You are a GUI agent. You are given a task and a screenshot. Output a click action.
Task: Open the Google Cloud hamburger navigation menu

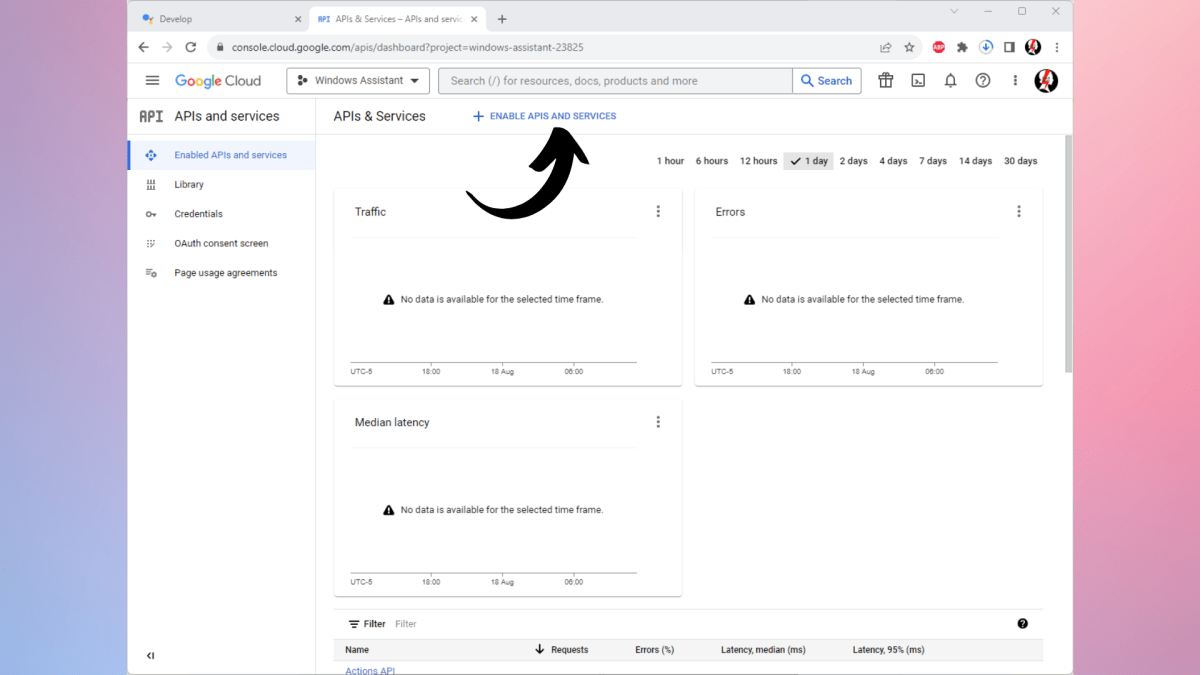click(x=152, y=81)
